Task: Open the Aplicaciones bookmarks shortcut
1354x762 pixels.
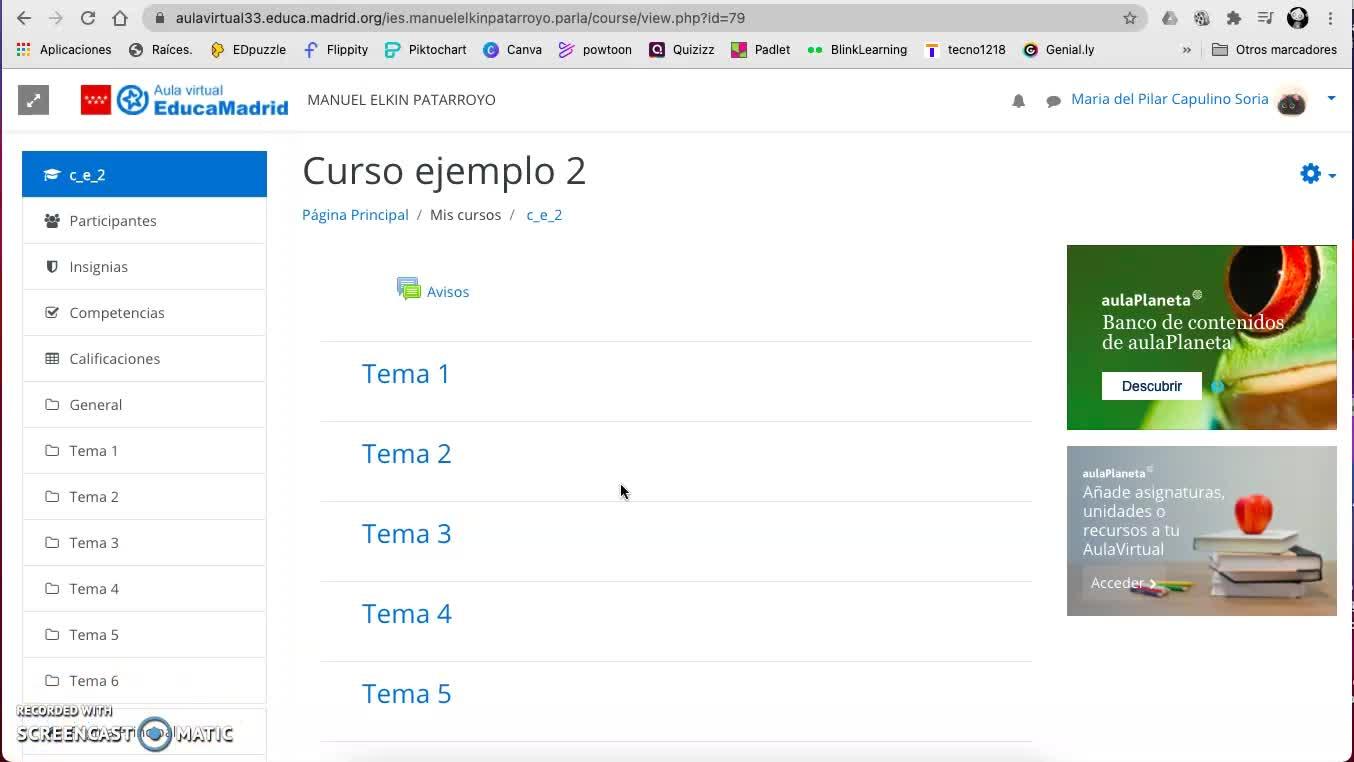Action: 64,50
